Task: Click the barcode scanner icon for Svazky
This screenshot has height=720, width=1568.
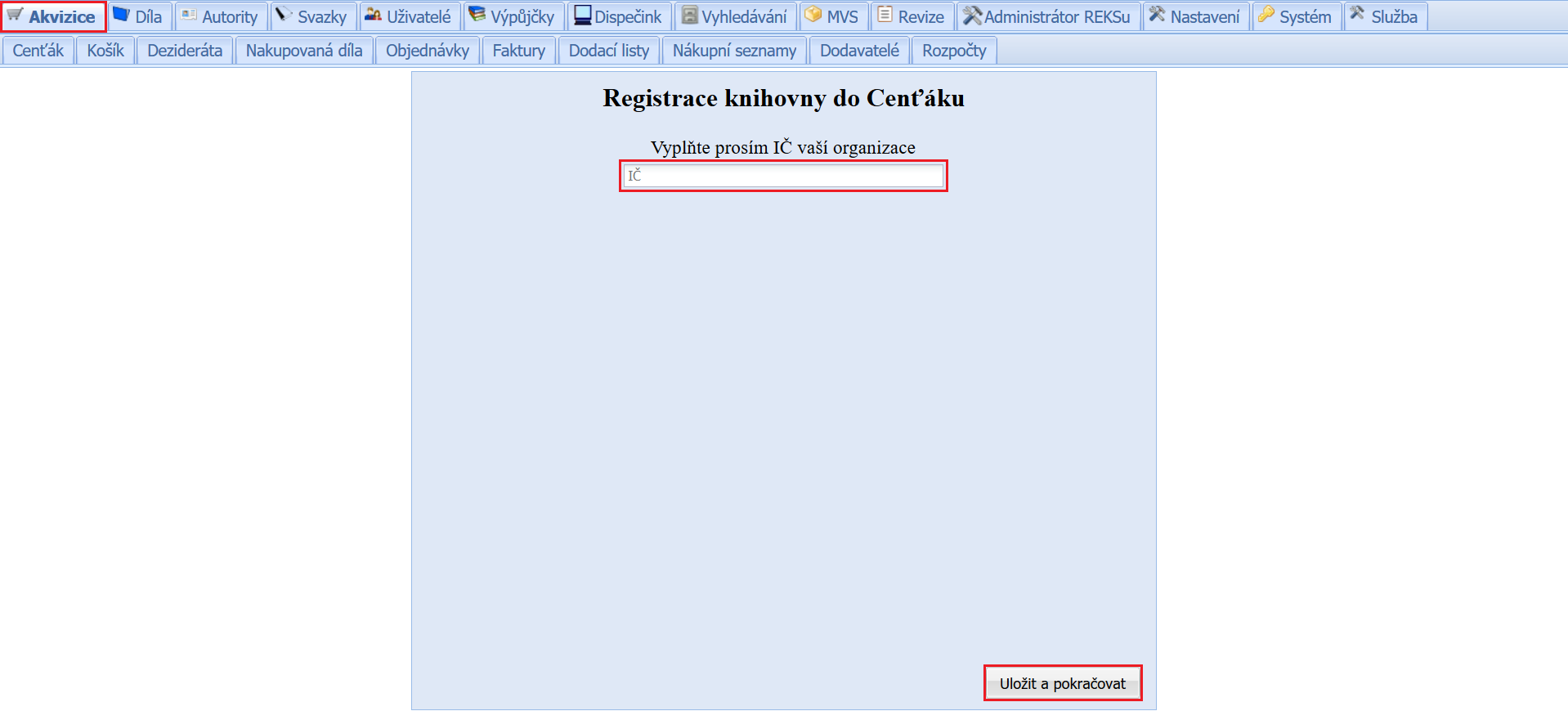Action: pos(284,15)
